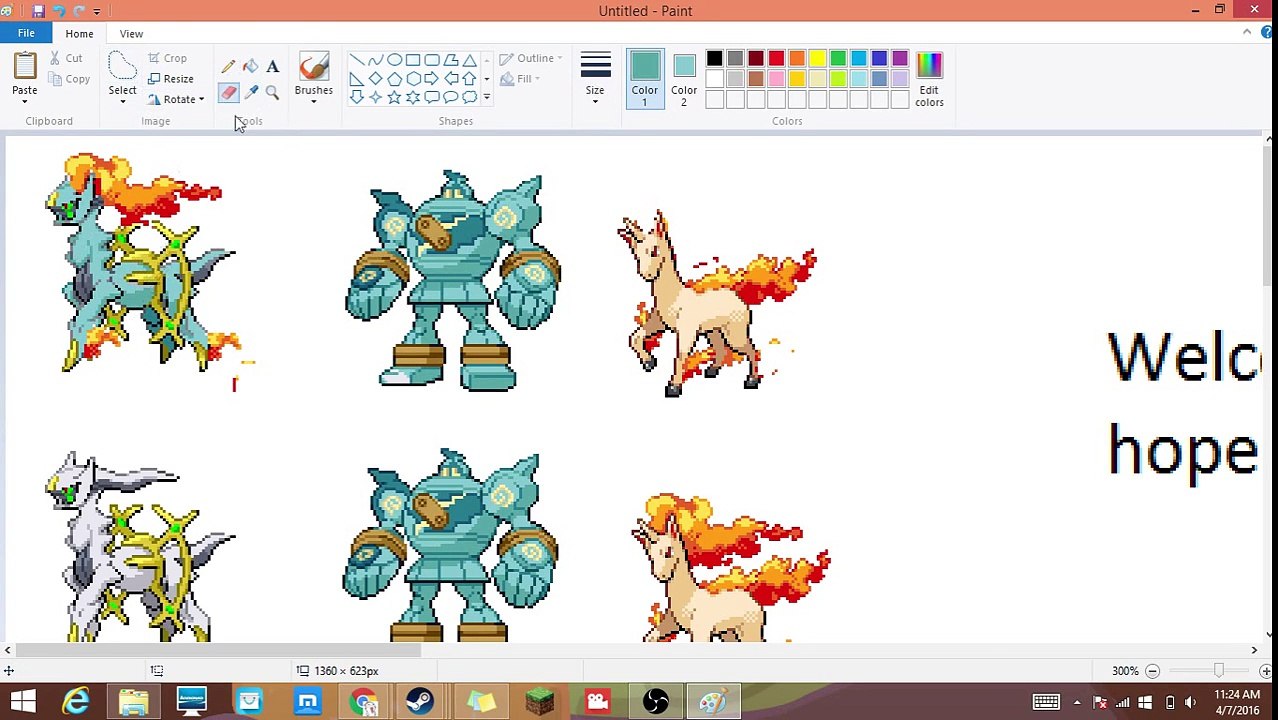Open Google Chrome from the taskbar
1278x720 pixels.
(x=364, y=701)
